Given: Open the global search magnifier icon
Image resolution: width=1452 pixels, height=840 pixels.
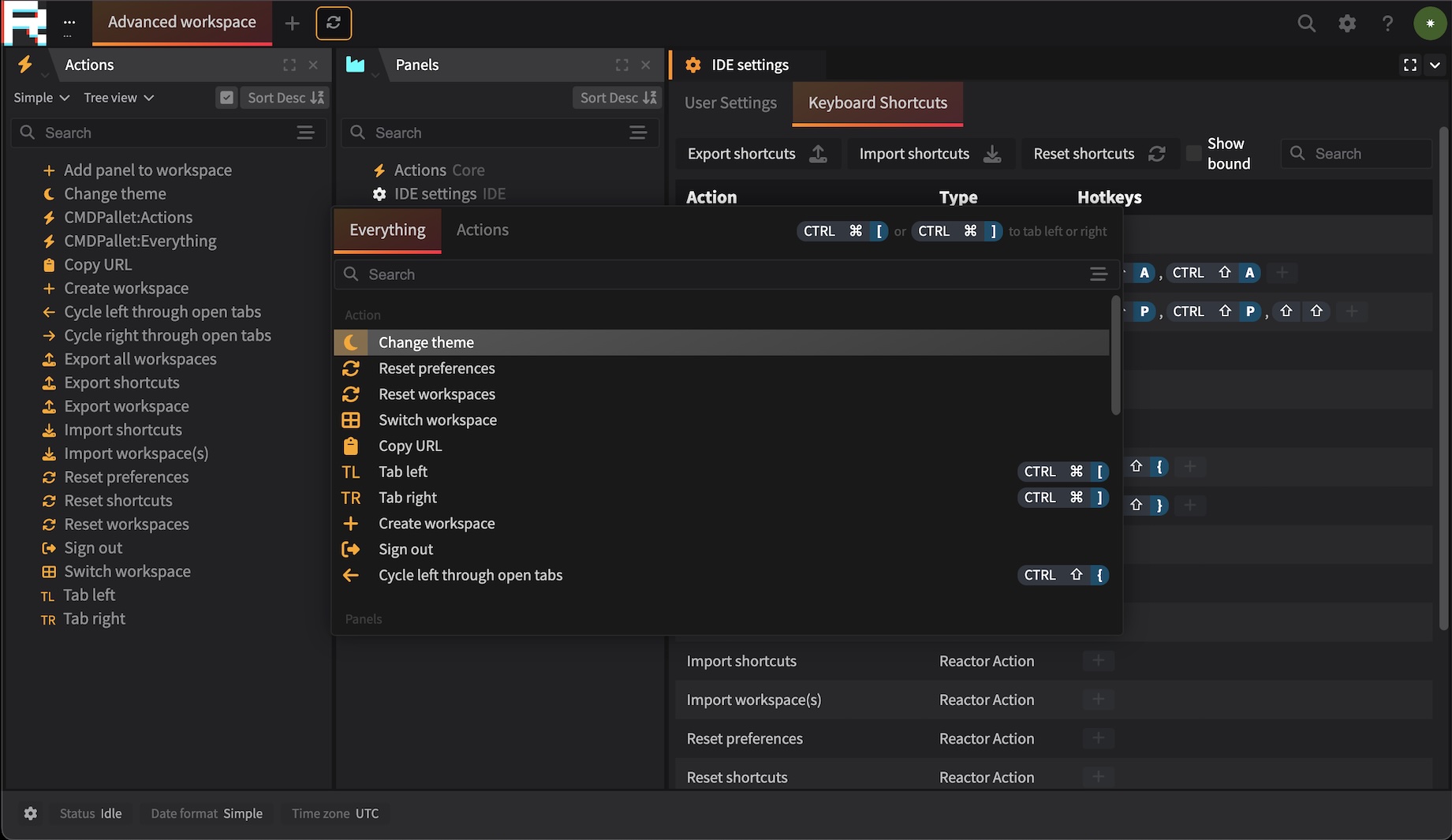Looking at the screenshot, I should click(1306, 24).
